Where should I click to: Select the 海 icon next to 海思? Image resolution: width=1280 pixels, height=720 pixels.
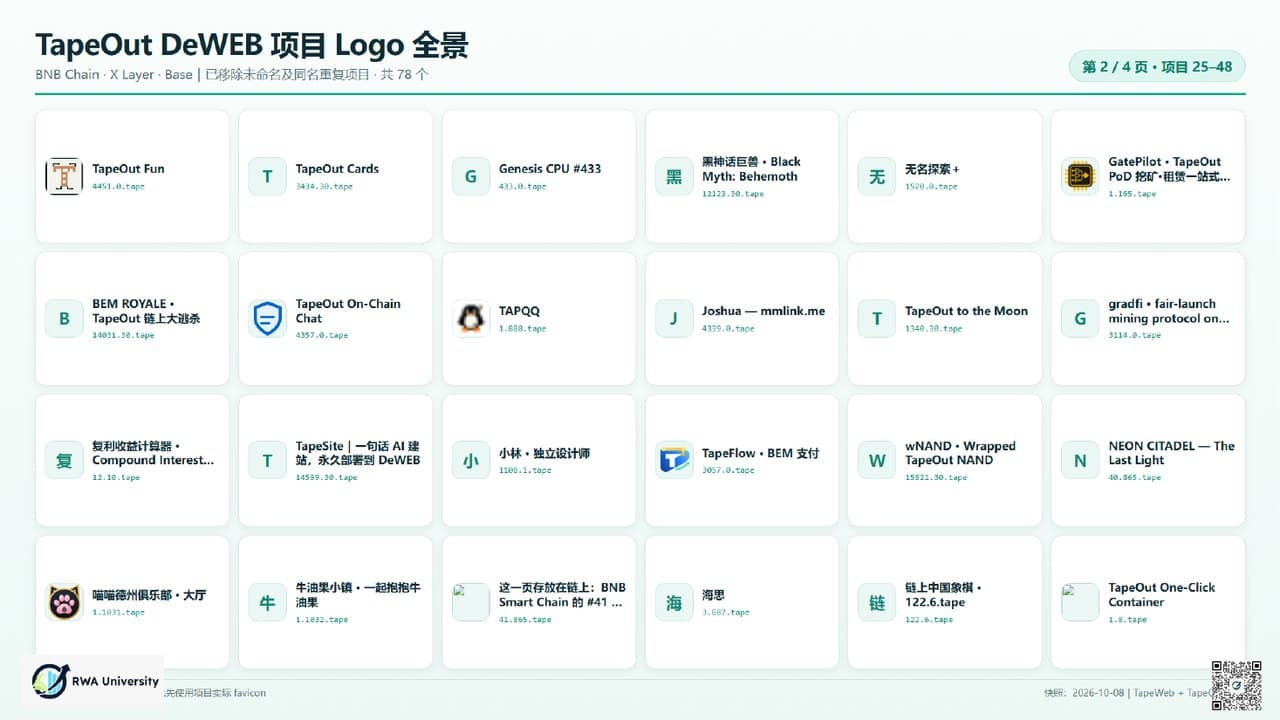click(674, 603)
